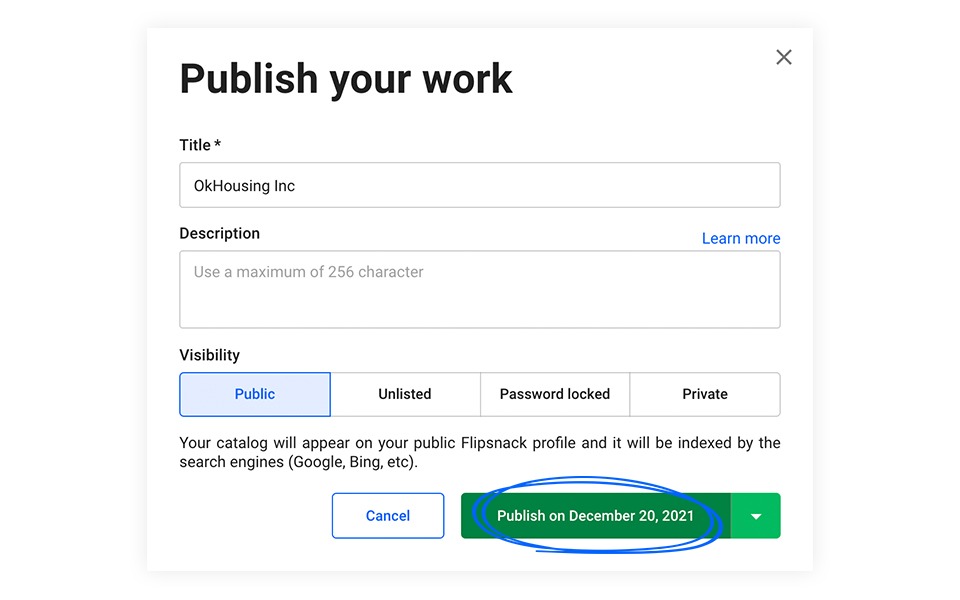Set visibility to Private

705,394
